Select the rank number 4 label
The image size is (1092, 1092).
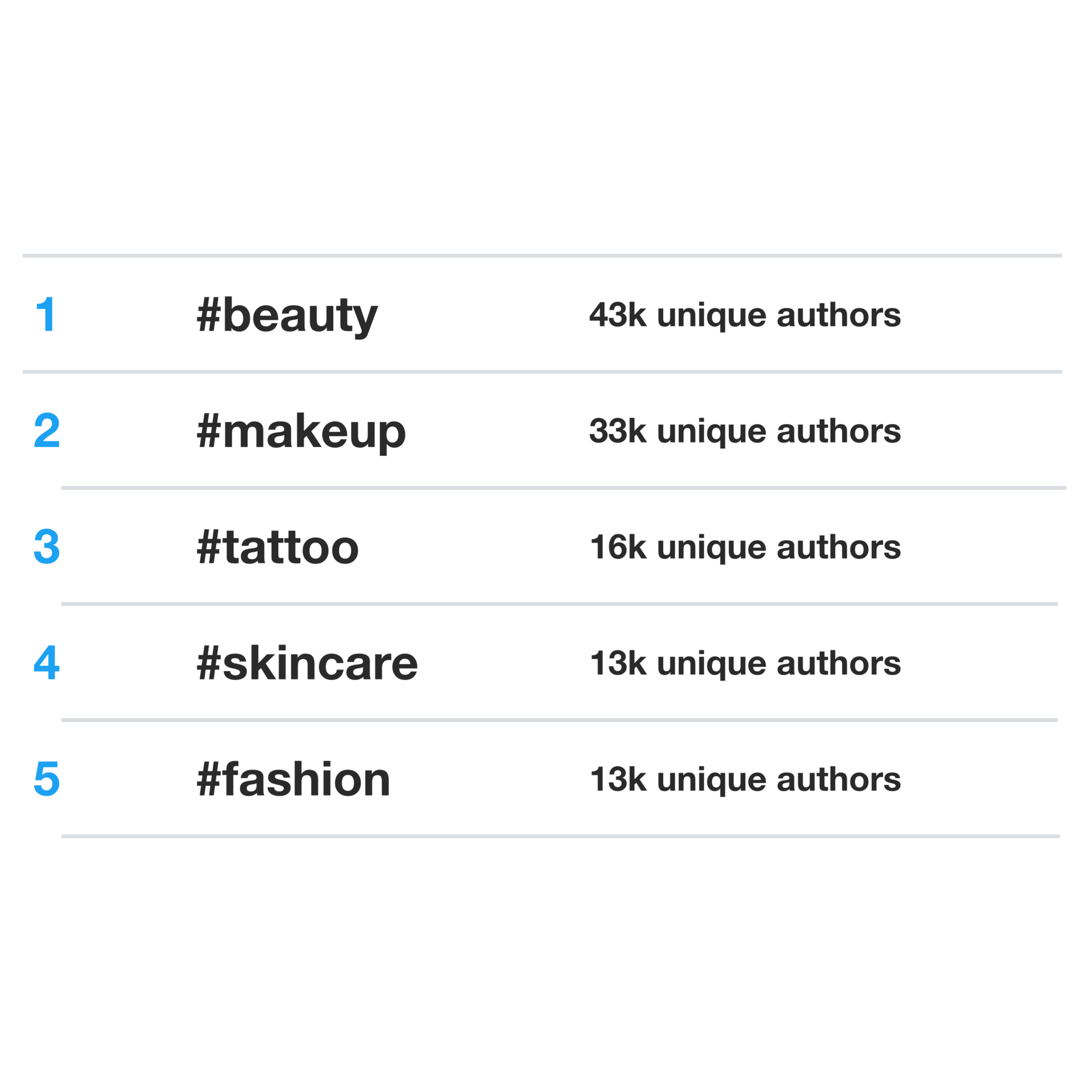click(47, 662)
